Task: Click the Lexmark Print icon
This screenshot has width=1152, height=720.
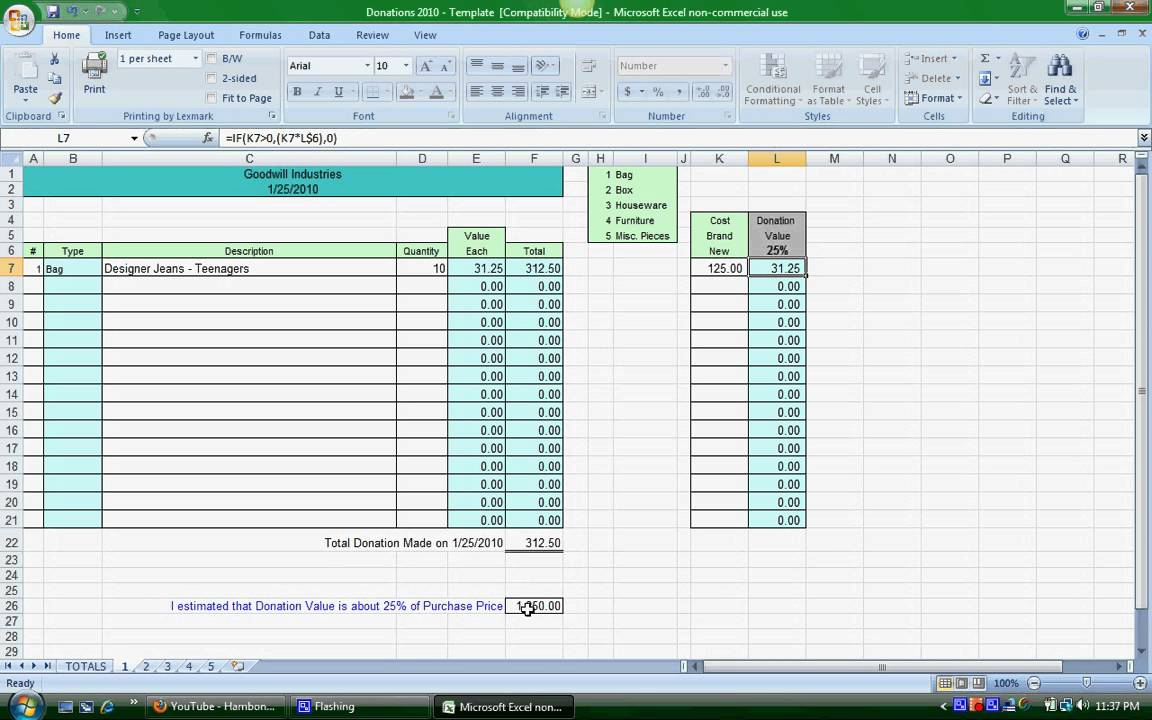Action: pos(94,73)
